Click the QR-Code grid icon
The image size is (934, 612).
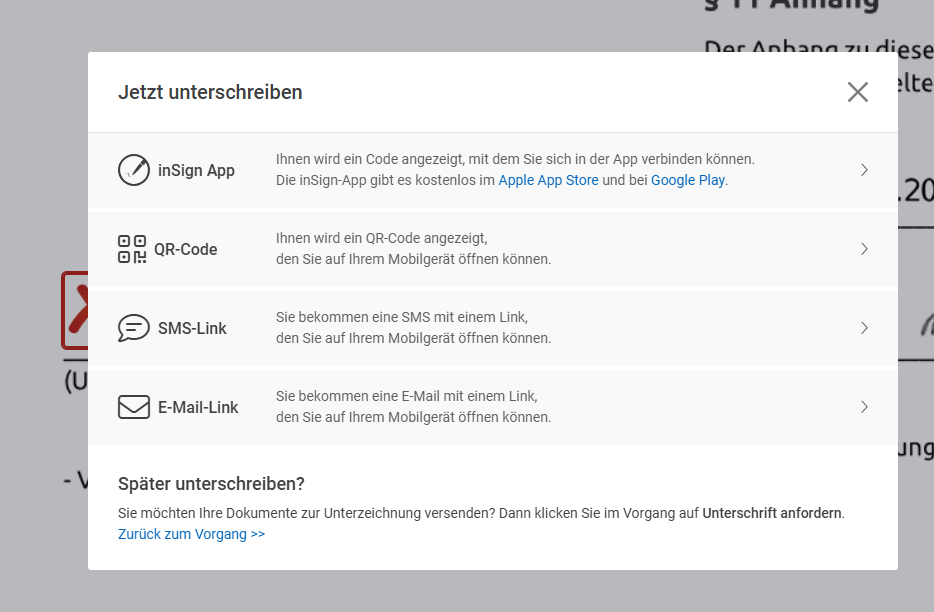tap(132, 249)
